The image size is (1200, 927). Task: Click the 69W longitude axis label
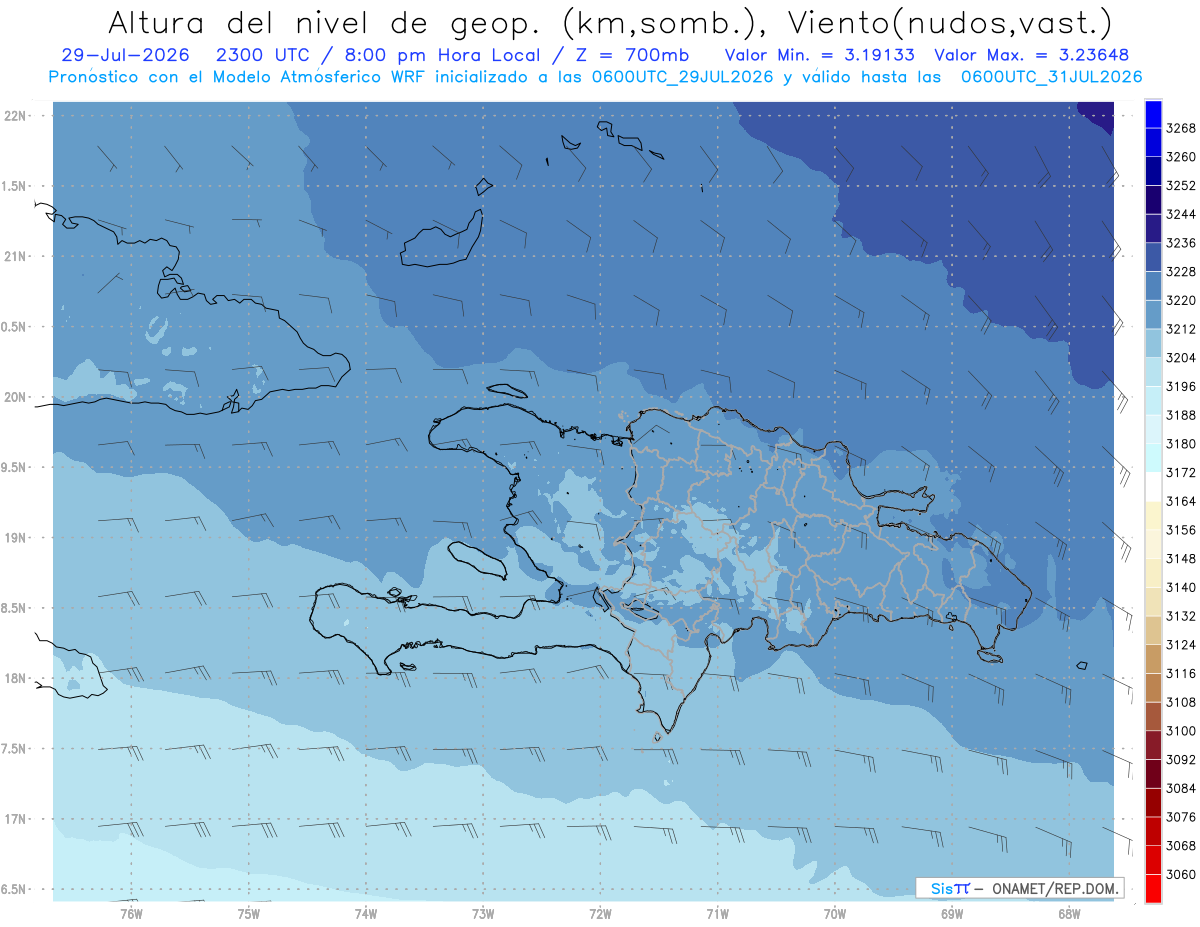click(952, 912)
